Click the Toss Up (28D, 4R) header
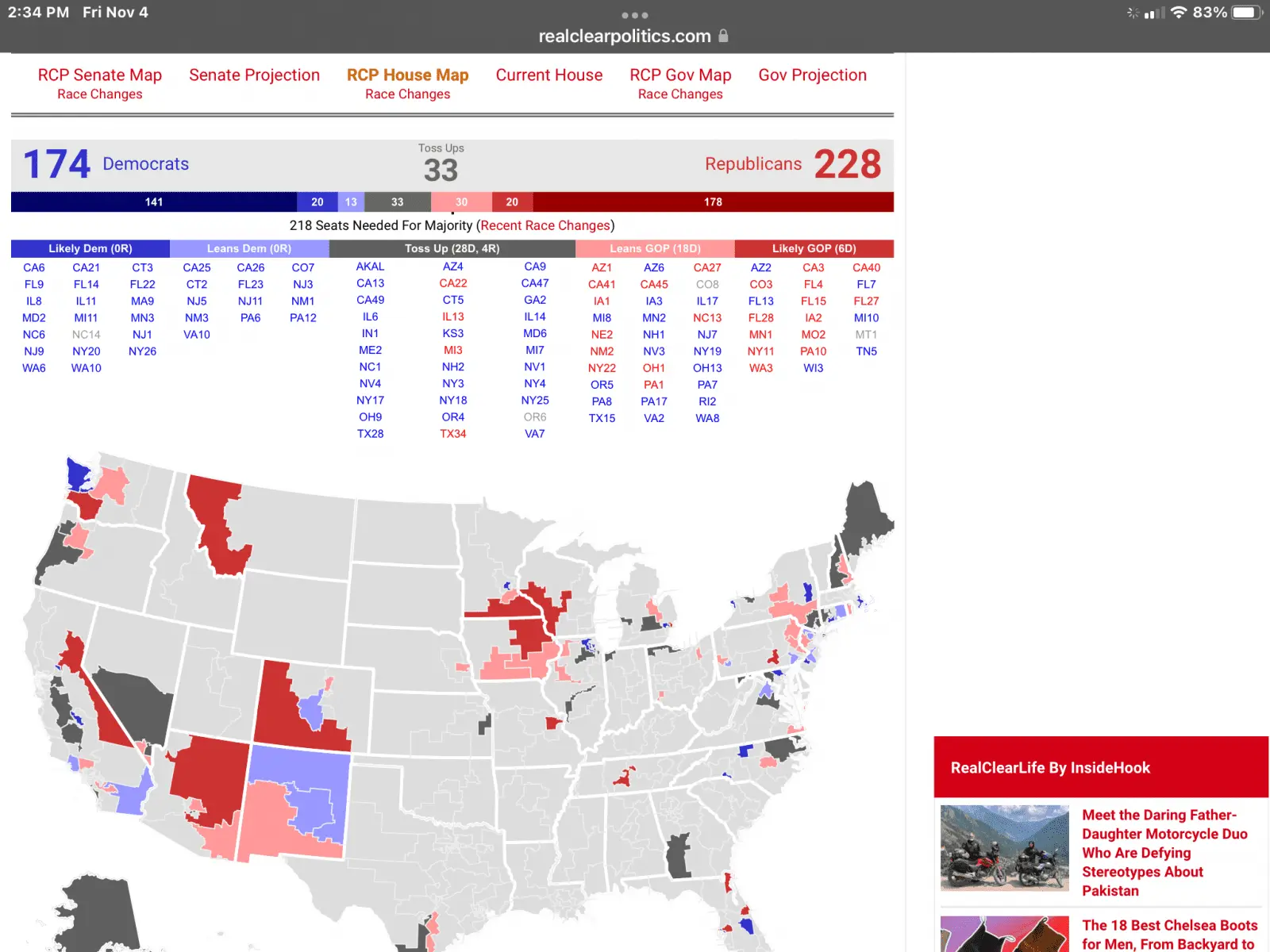 (452, 248)
